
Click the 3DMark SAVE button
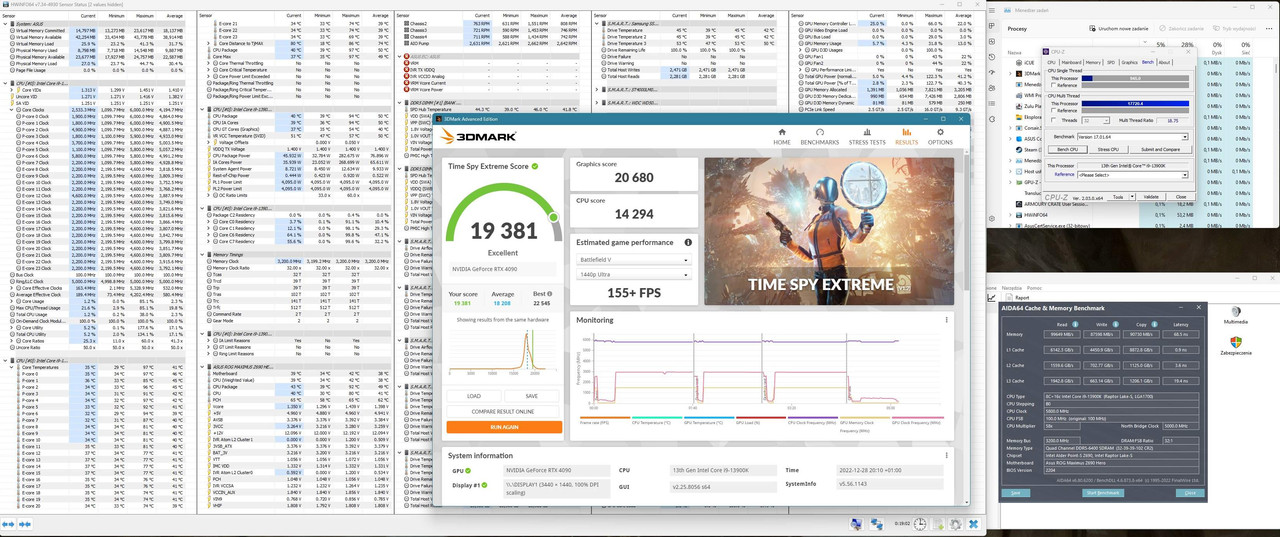[532, 396]
